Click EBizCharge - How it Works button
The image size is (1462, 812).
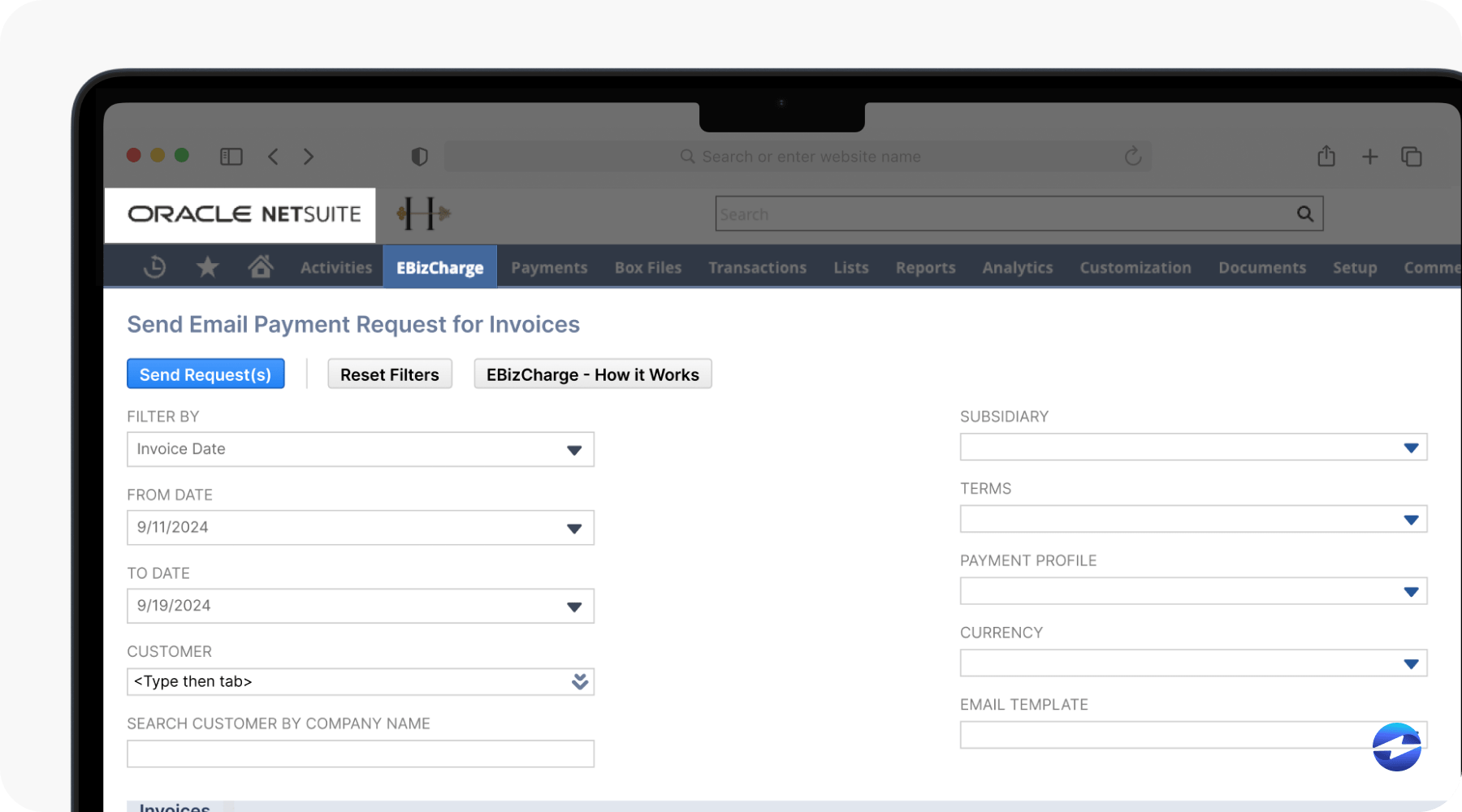tap(593, 374)
